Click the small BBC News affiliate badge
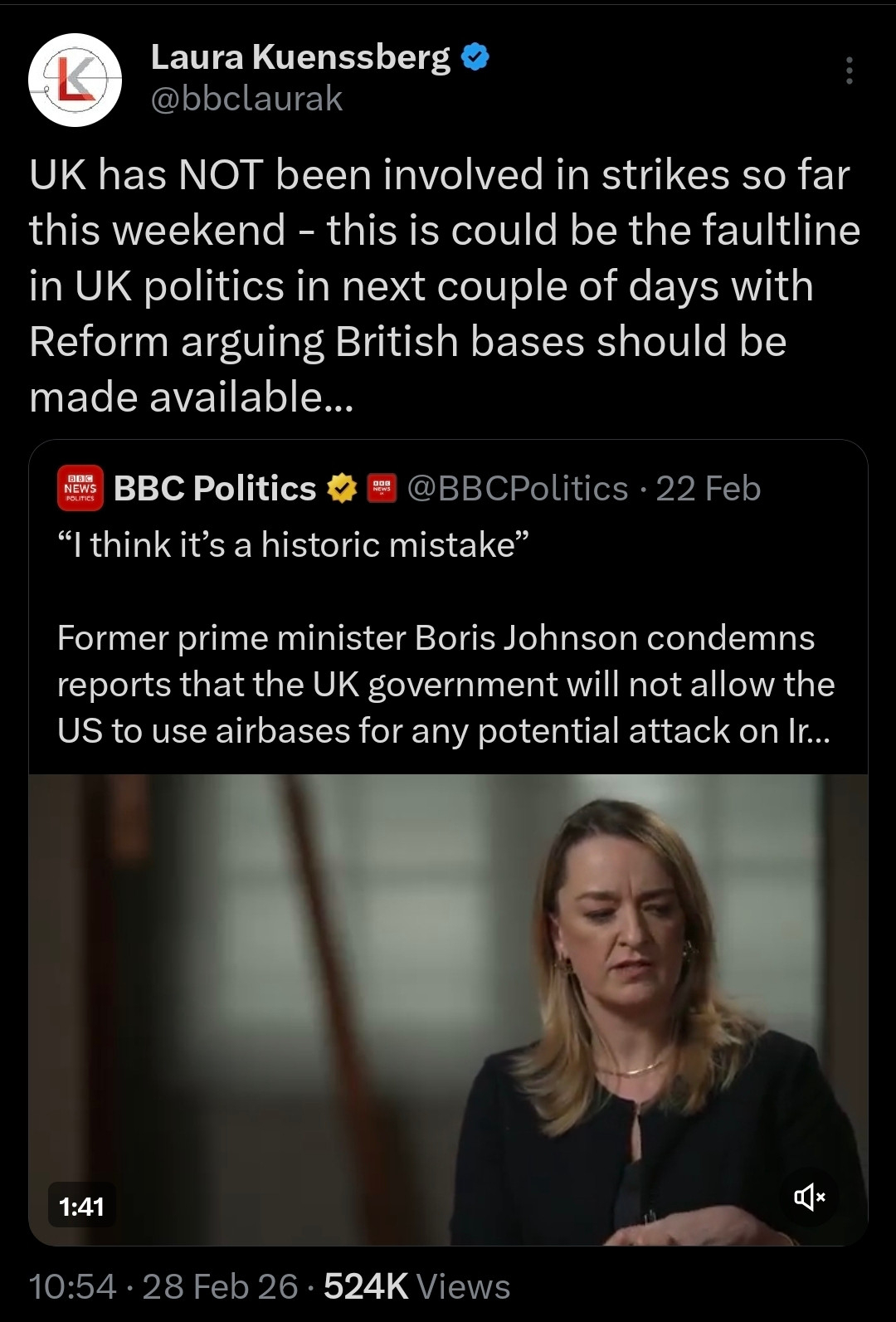The image size is (896, 1322). pyautogui.click(x=382, y=488)
